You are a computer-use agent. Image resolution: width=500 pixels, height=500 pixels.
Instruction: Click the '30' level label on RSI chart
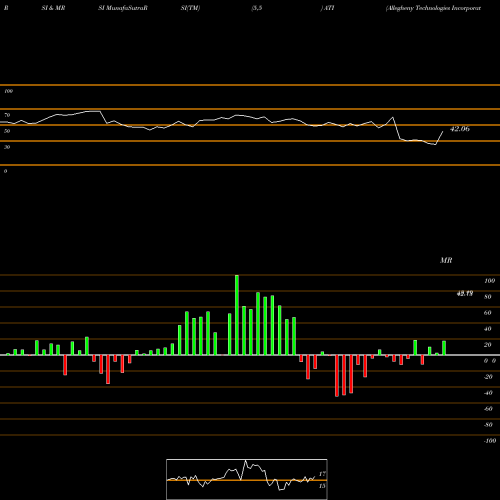[x=7, y=147]
